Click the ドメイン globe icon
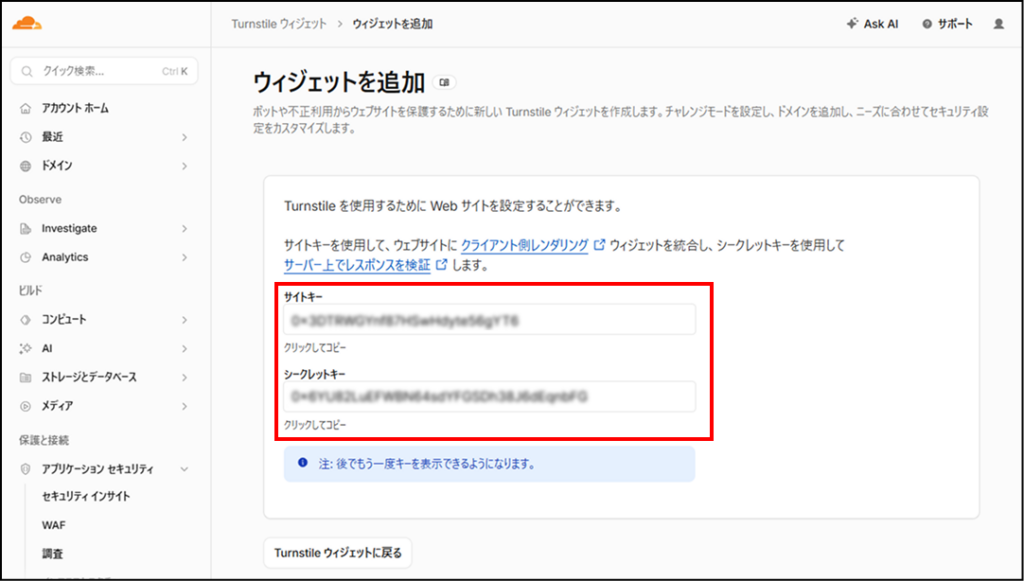 coord(25,166)
